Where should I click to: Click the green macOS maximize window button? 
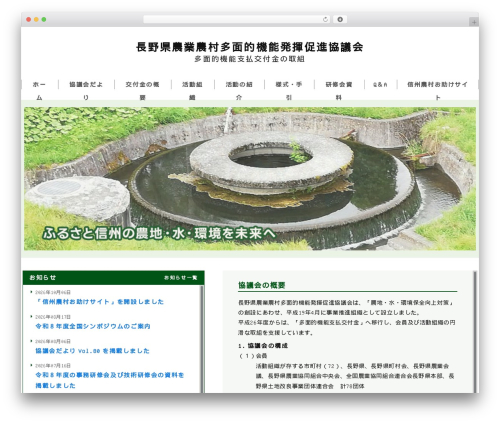[x=44, y=20]
